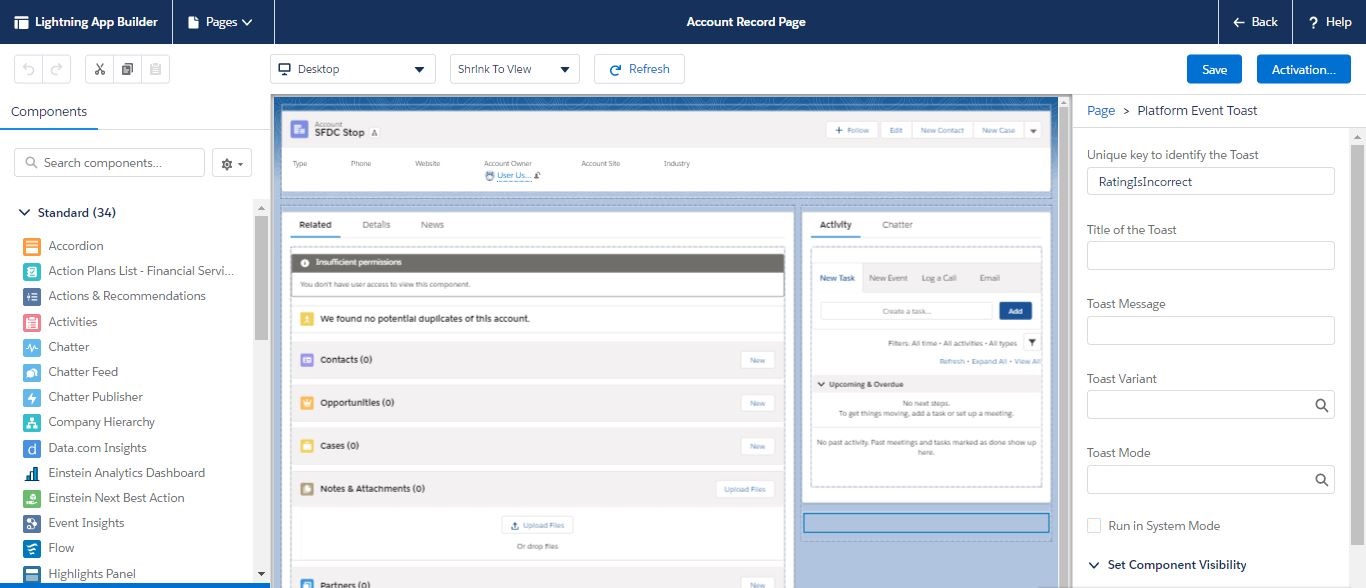
Task: Click the Lightning App Builder logo icon
Action: [x=21, y=22]
